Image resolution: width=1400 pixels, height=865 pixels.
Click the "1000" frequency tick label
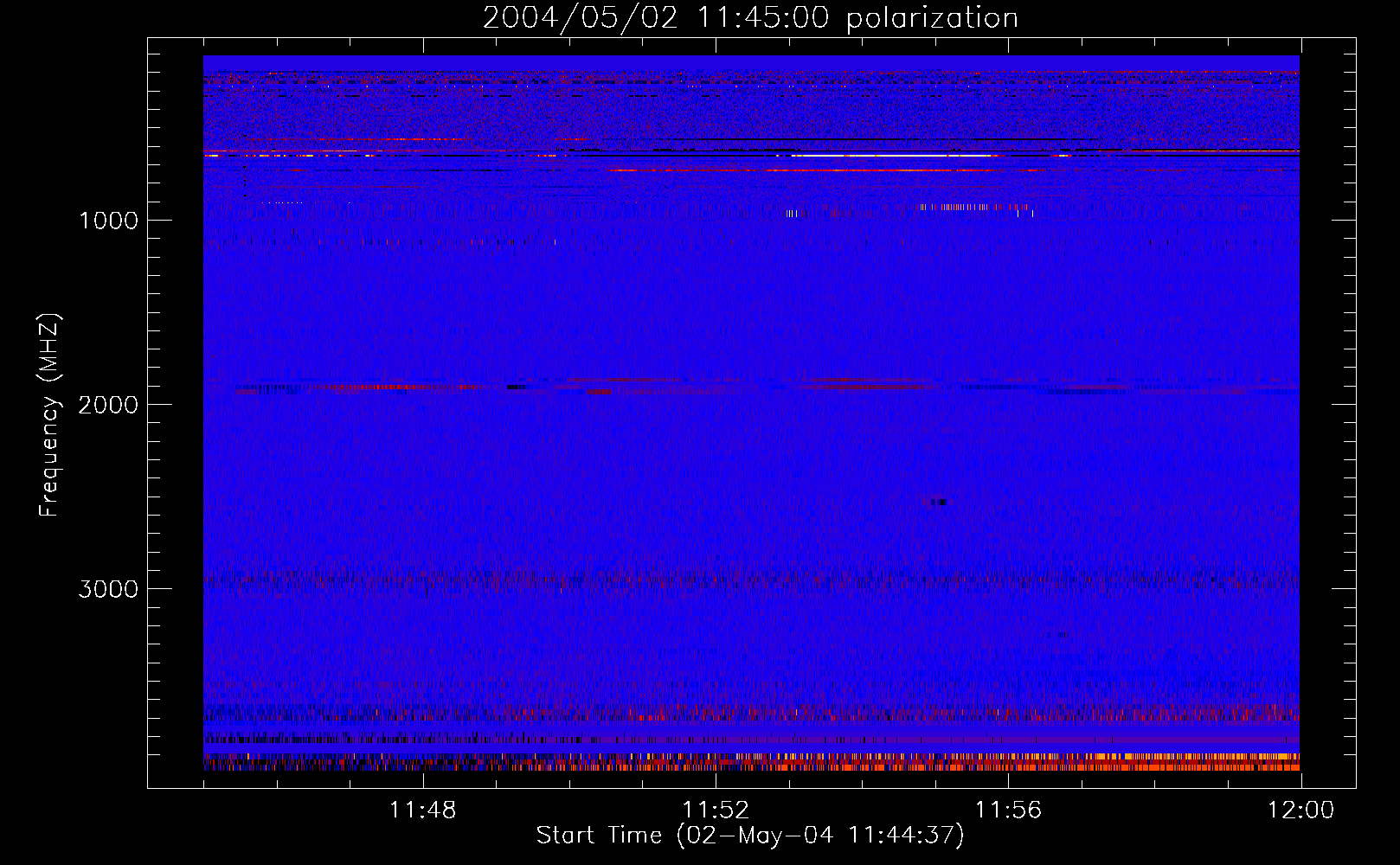click(108, 221)
